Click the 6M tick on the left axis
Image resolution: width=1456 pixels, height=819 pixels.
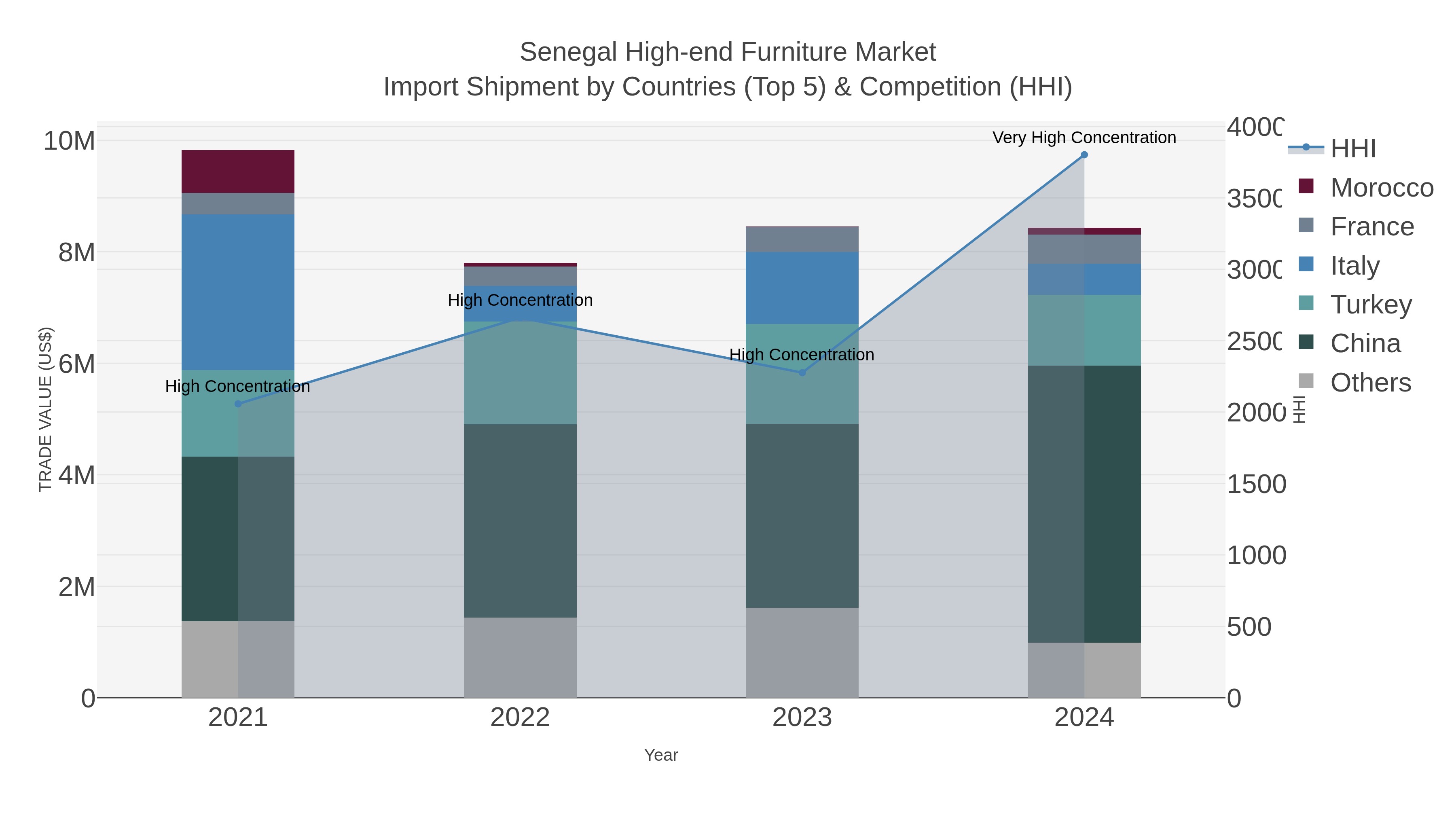[x=77, y=364]
